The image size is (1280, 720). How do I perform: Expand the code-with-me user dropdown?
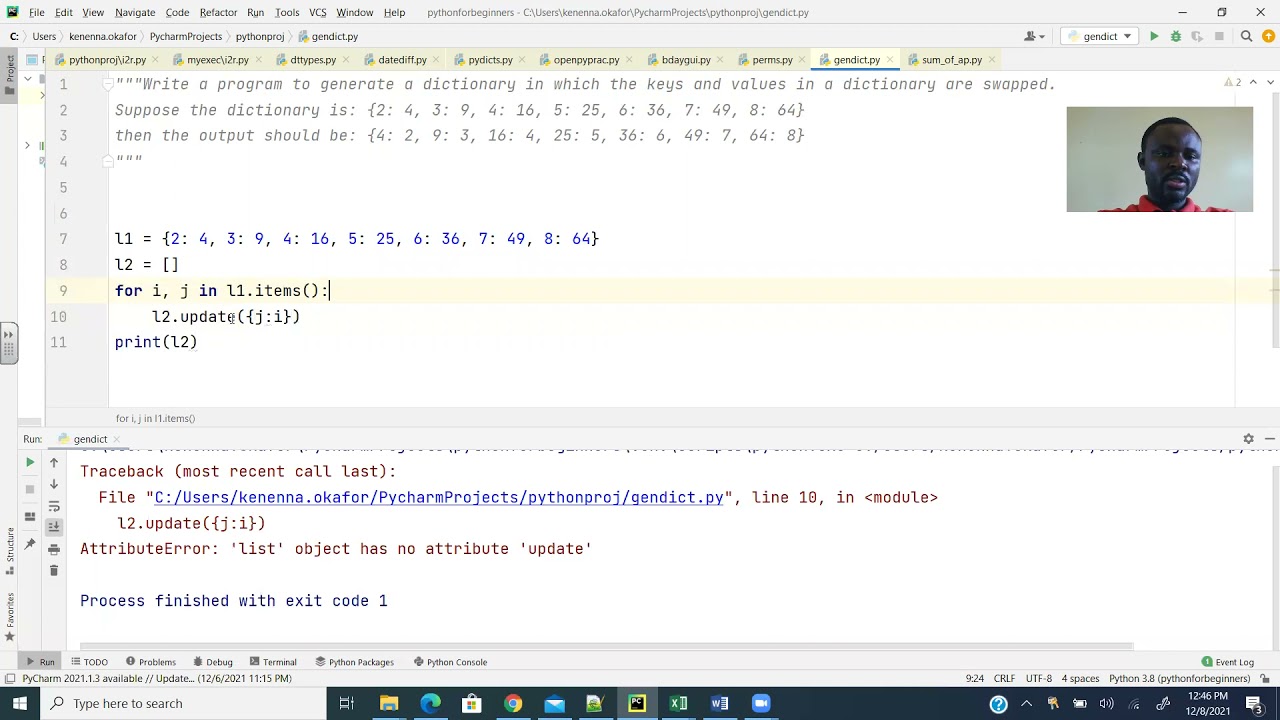(1034, 36)
